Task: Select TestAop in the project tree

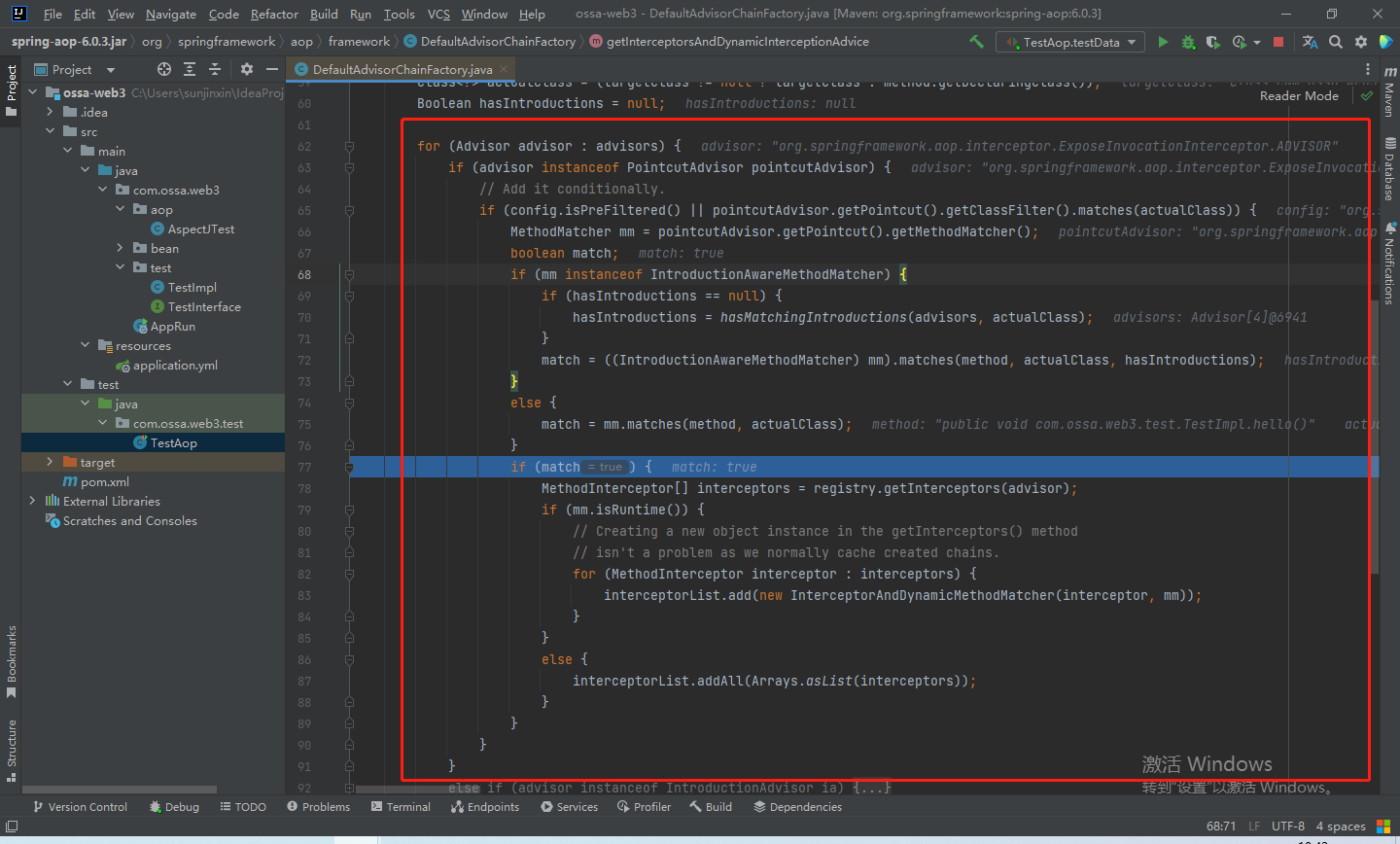Action: tap(173, 442)
